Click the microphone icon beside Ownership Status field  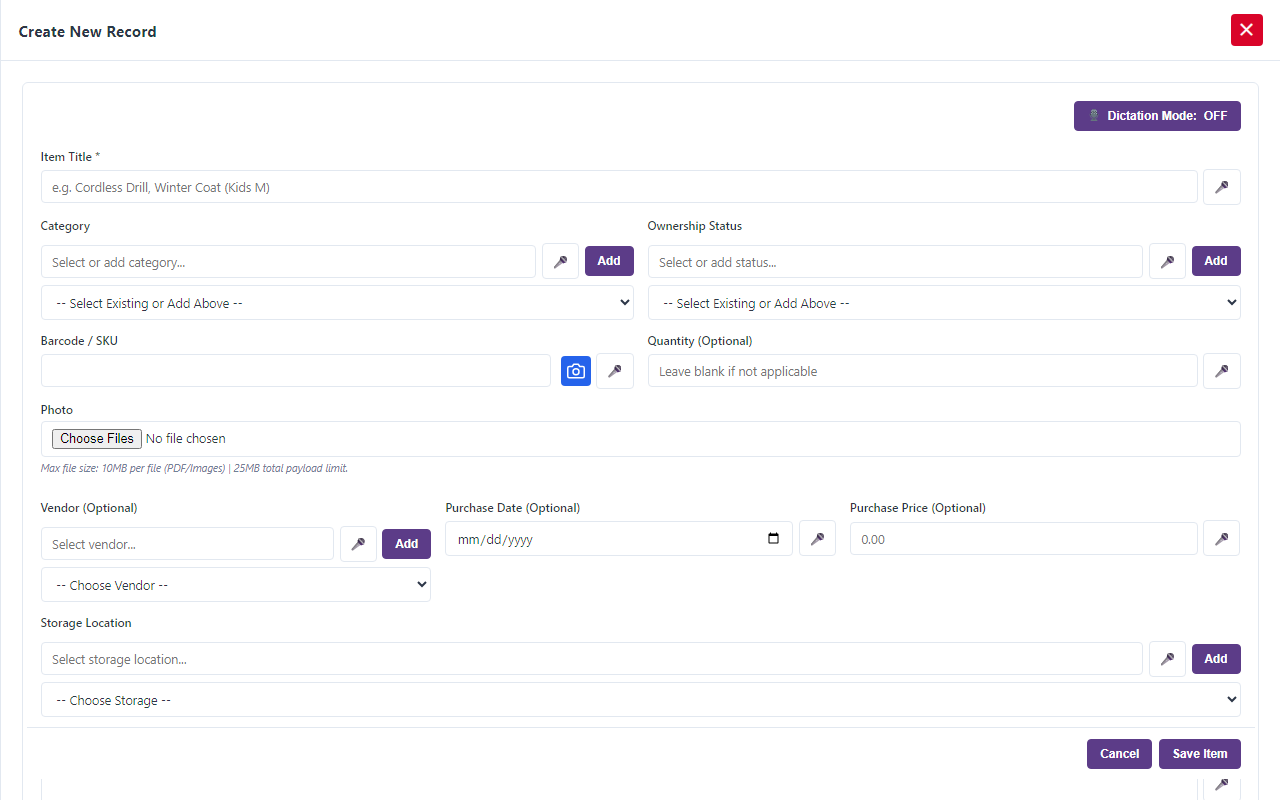click(1167, 261)
